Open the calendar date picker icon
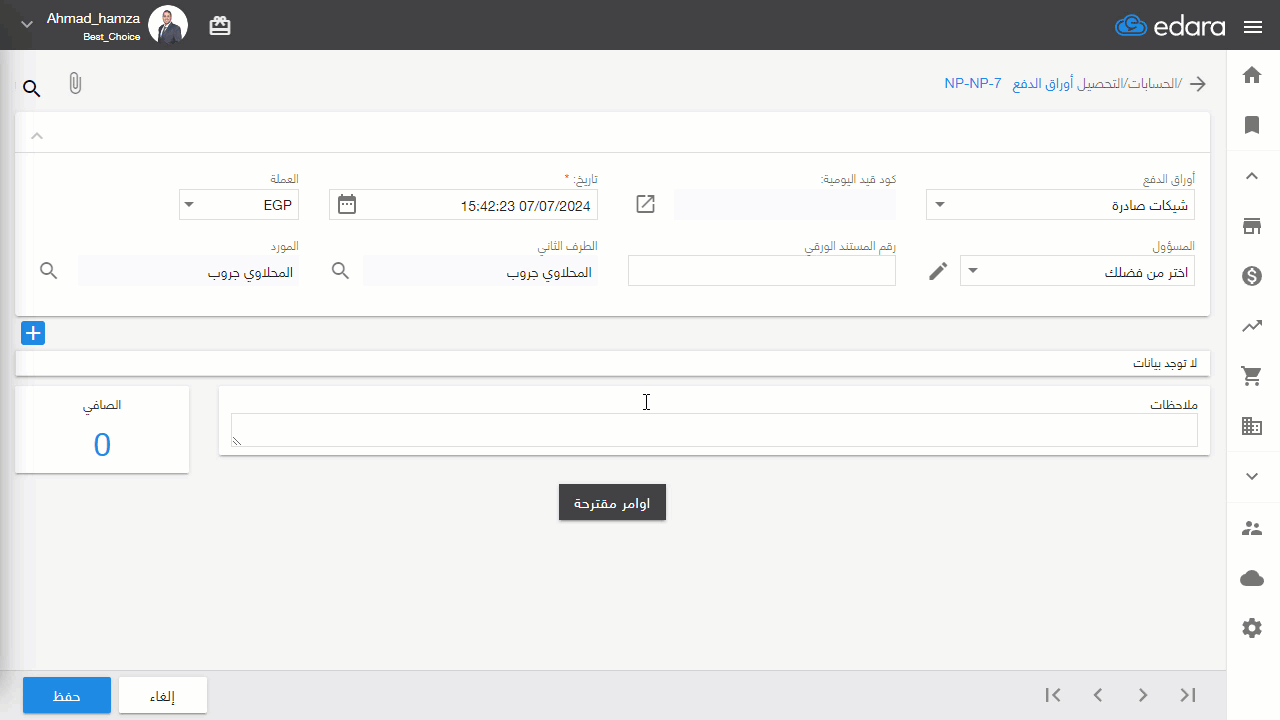1280x720 pixels. (x=347, y=204)
